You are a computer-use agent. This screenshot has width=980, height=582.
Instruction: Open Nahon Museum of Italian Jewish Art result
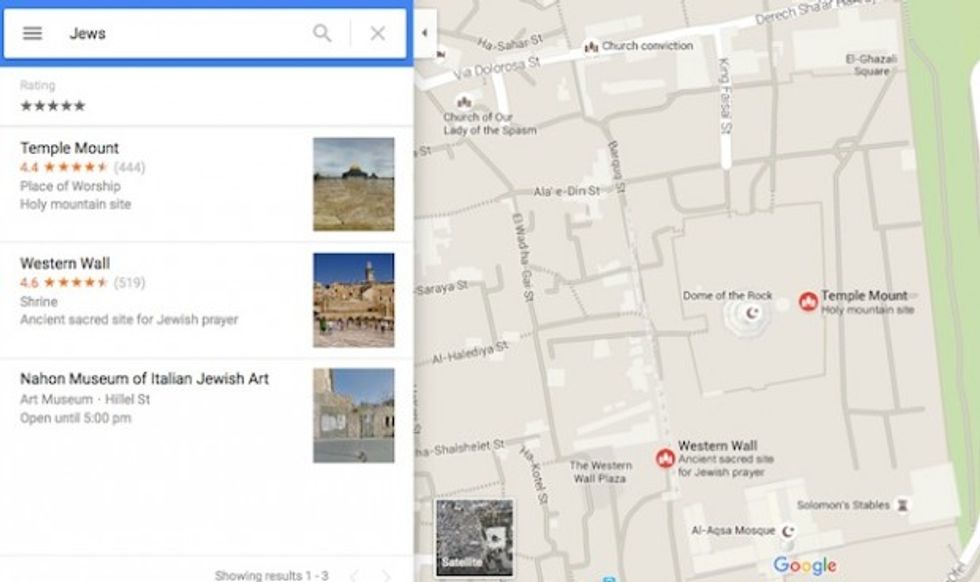coord(144,379)
